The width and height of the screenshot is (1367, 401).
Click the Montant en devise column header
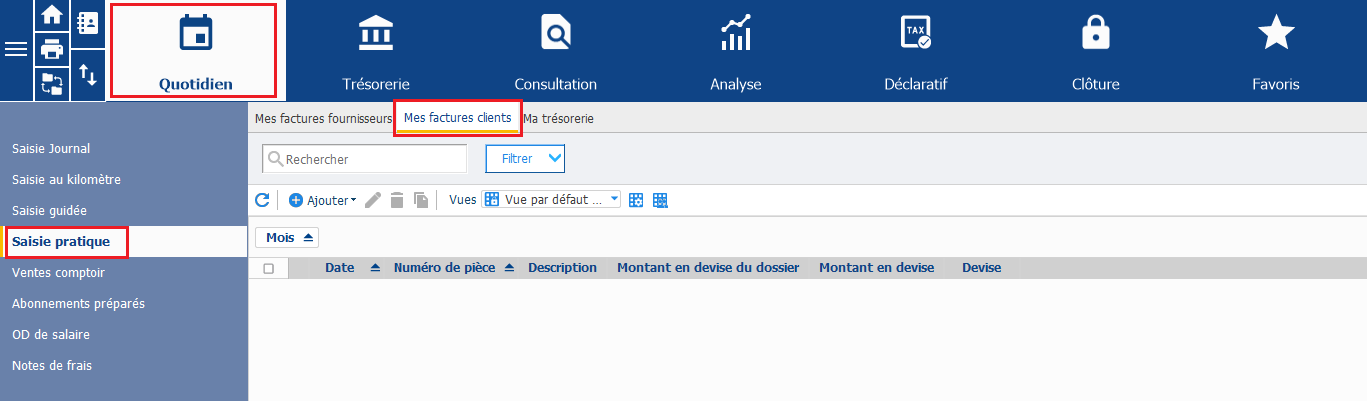[x=877, y=268]
